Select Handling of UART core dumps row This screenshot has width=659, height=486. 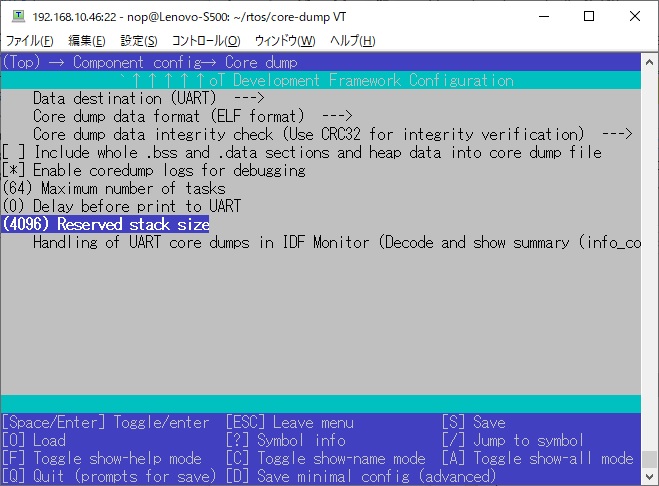(337, 243)
